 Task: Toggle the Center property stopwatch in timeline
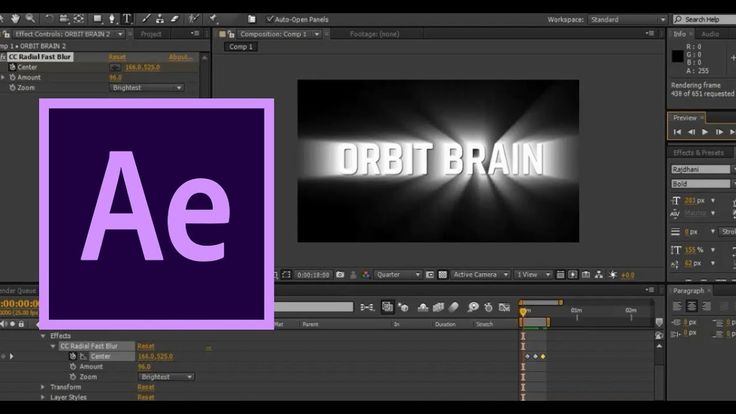[73, 356]
